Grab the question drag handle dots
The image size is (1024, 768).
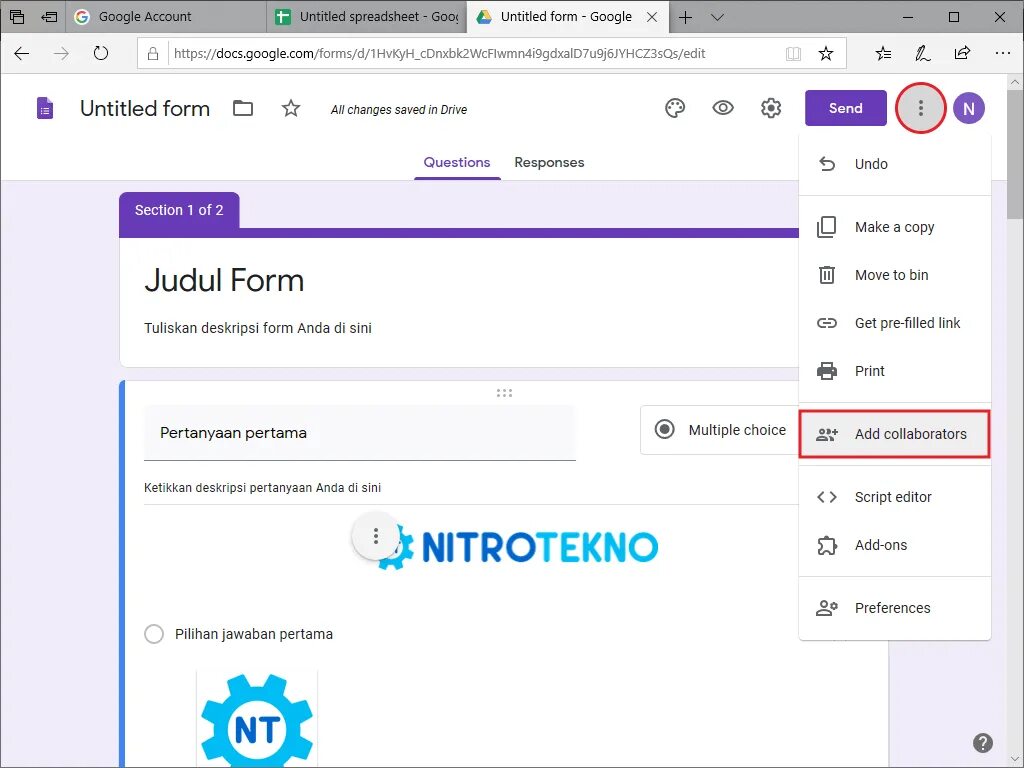pos(504,392)
